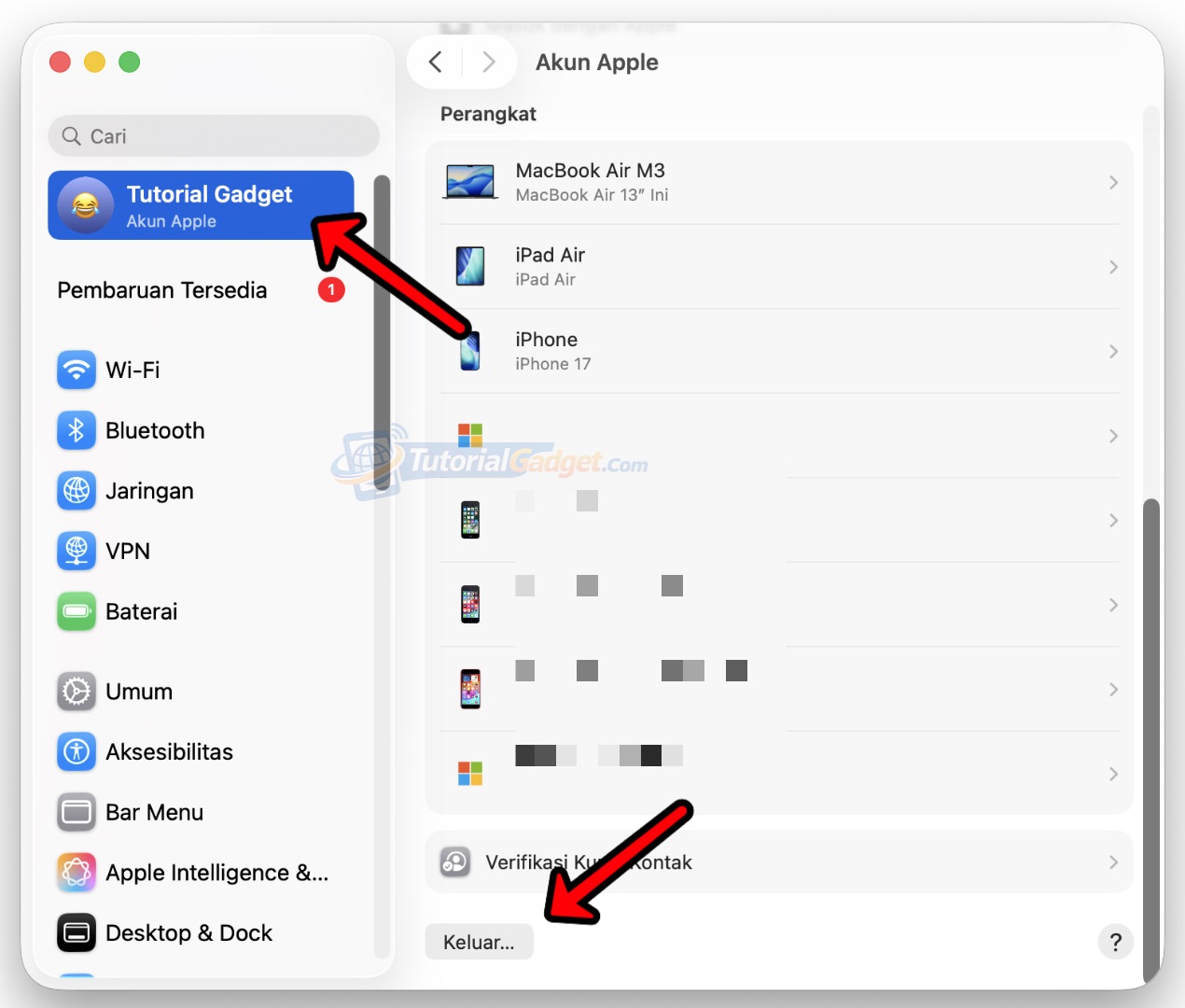Image resolution: width=1185 pixels, height=1008 pixels.
Task: Expand iPad Air device details chevron
Action: (x=1112, y=268)
